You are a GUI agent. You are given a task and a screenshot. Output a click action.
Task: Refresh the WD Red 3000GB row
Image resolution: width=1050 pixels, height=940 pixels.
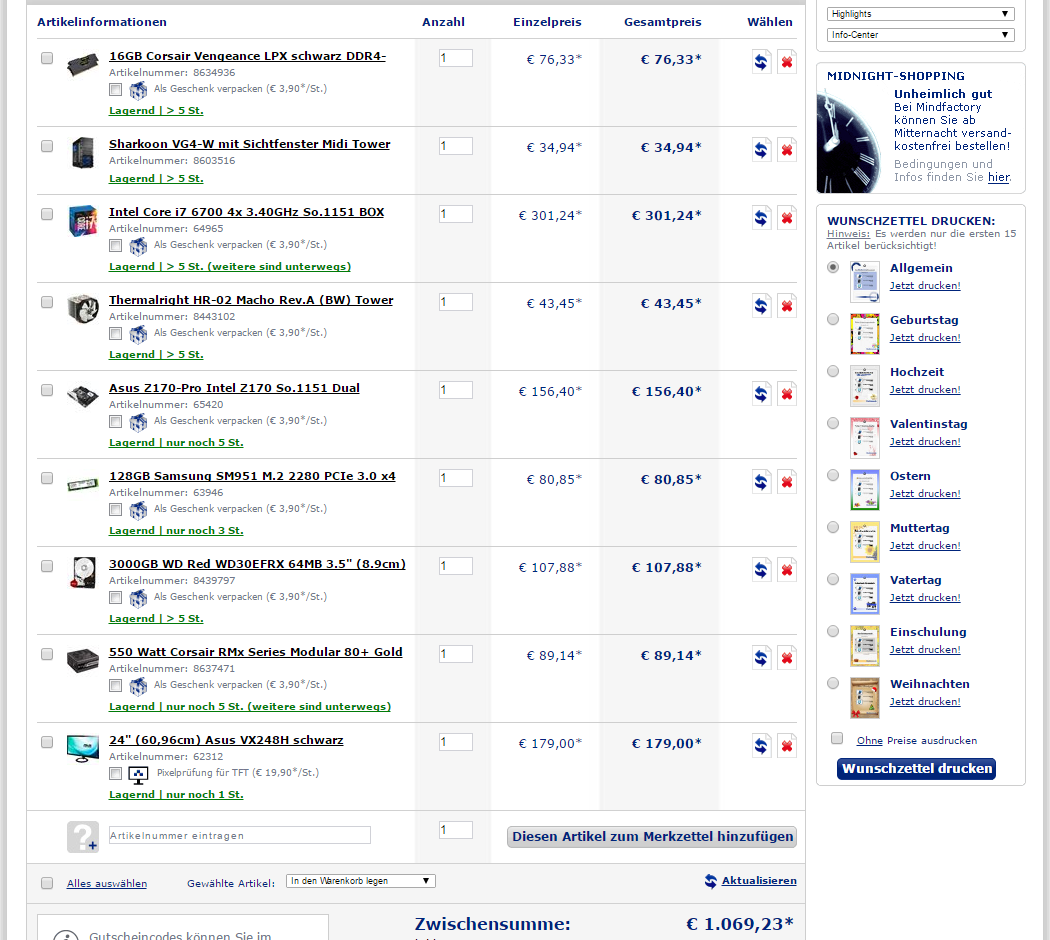[761, 570]
